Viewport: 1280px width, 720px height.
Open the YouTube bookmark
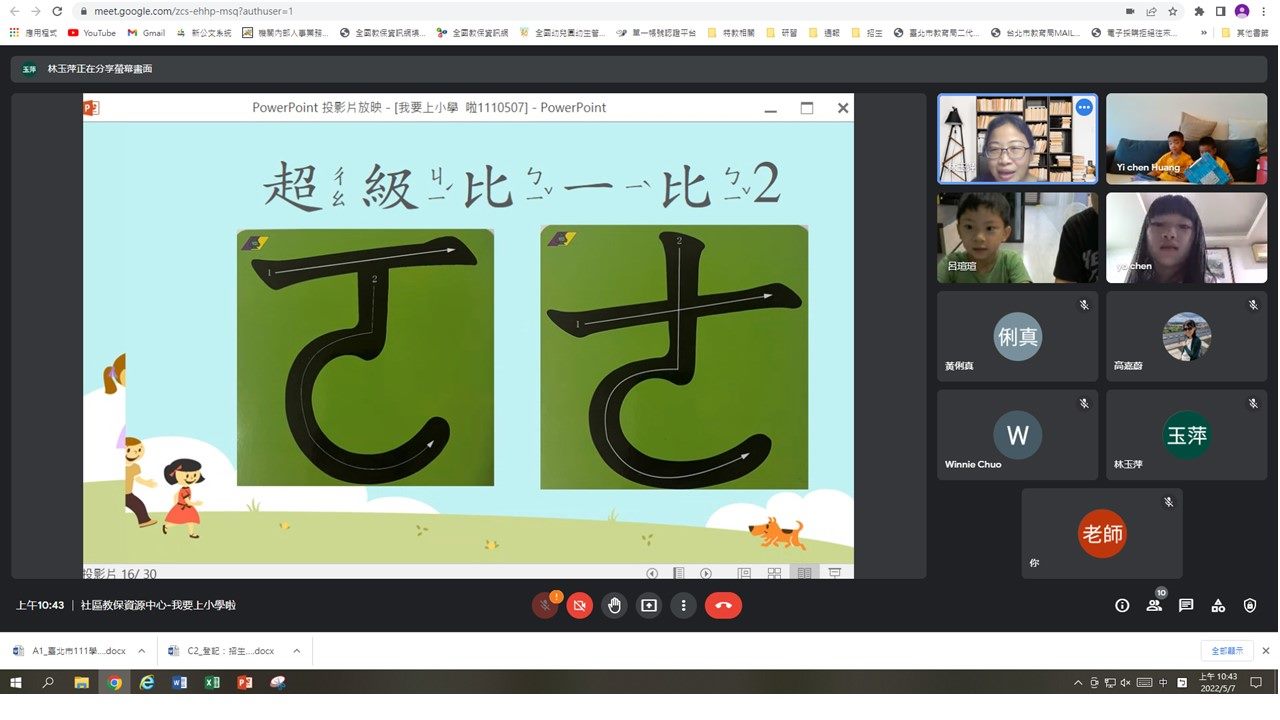click(x=92, y=33)
